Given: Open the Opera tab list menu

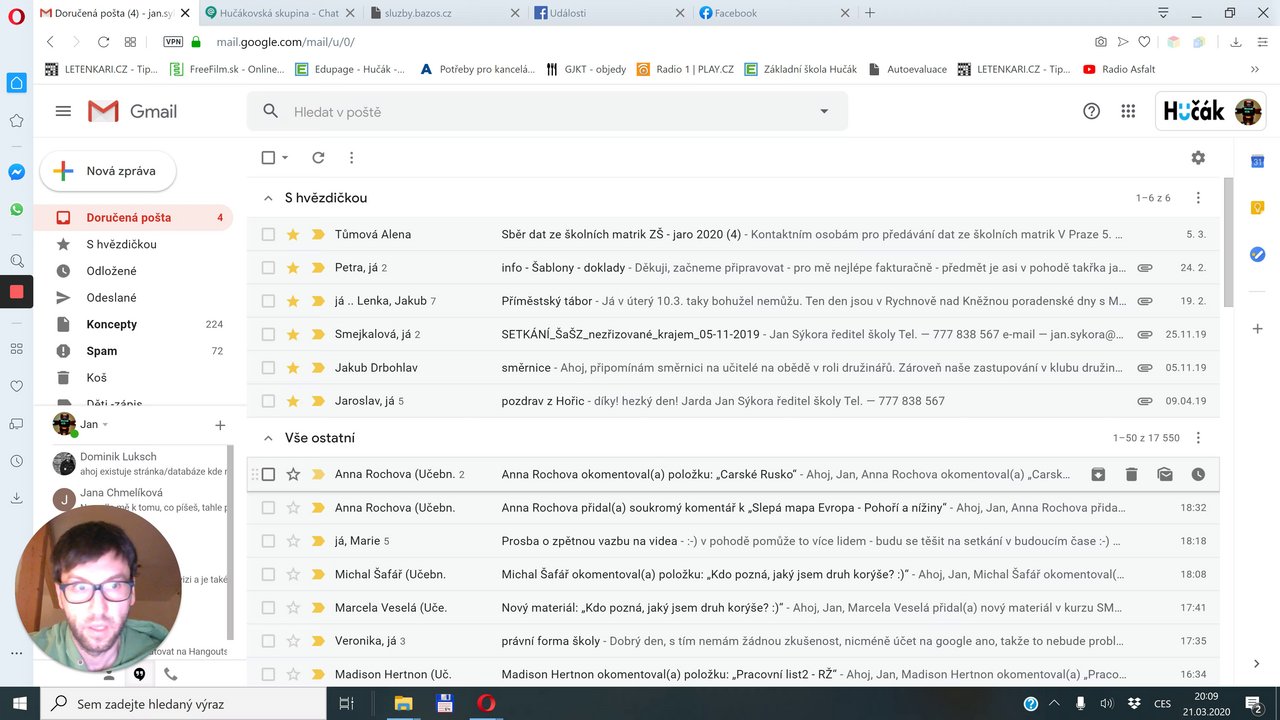Looking at the screenshot, I should coord(1163,13).
